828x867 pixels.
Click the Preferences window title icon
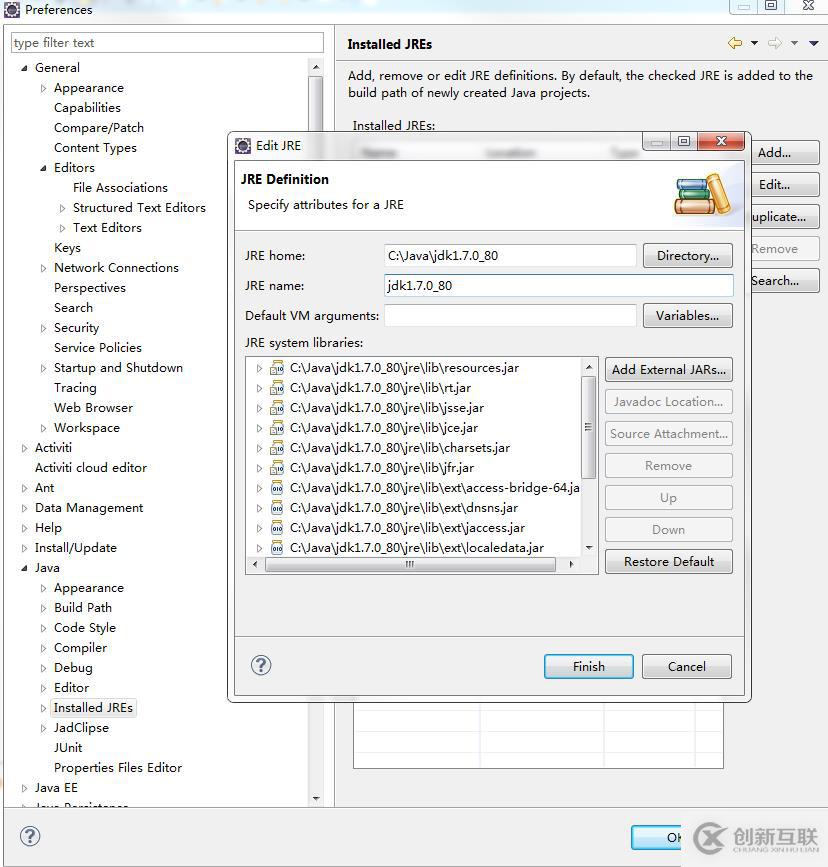coord(12,9)
